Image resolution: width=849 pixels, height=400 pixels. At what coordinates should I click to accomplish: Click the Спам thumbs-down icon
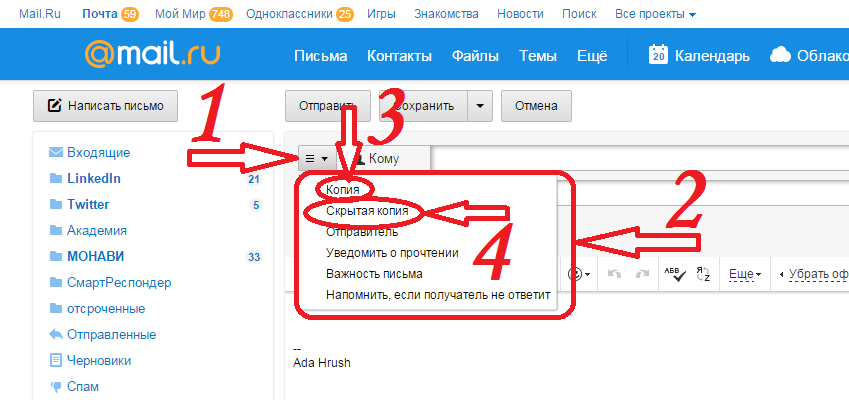tap(56, 386)
